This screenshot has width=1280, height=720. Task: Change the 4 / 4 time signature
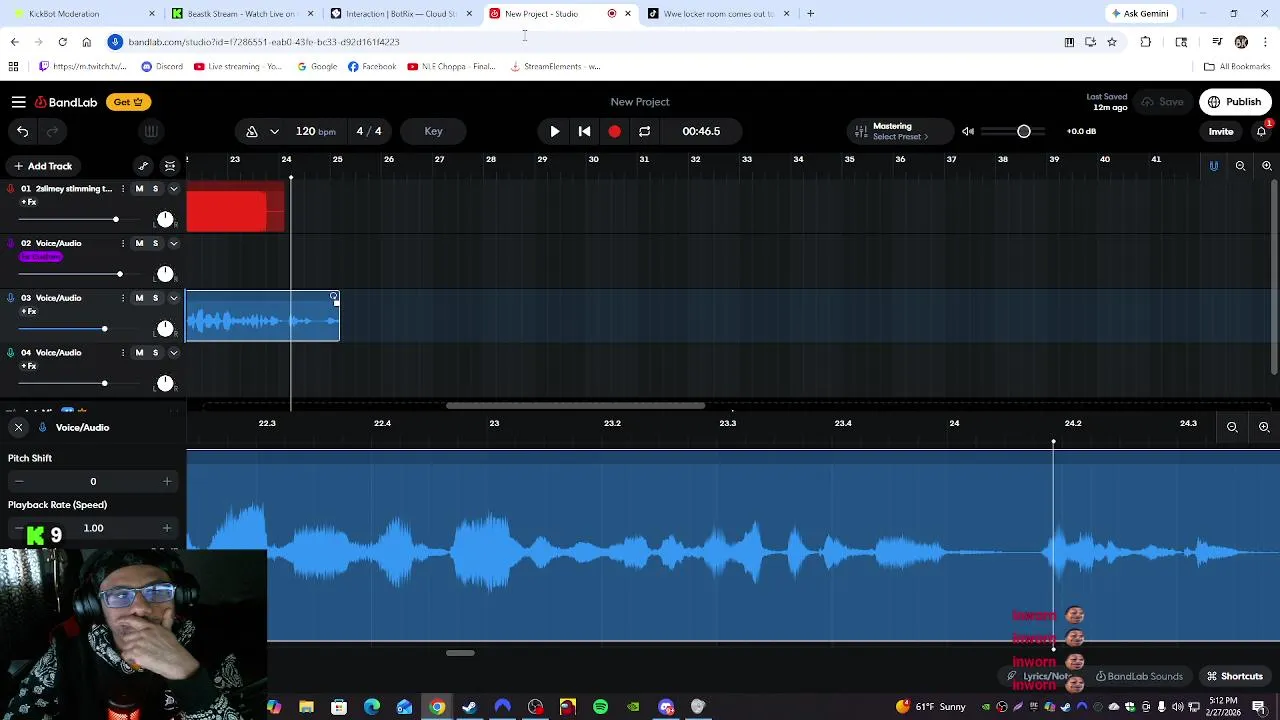click(x=369, y=131)
